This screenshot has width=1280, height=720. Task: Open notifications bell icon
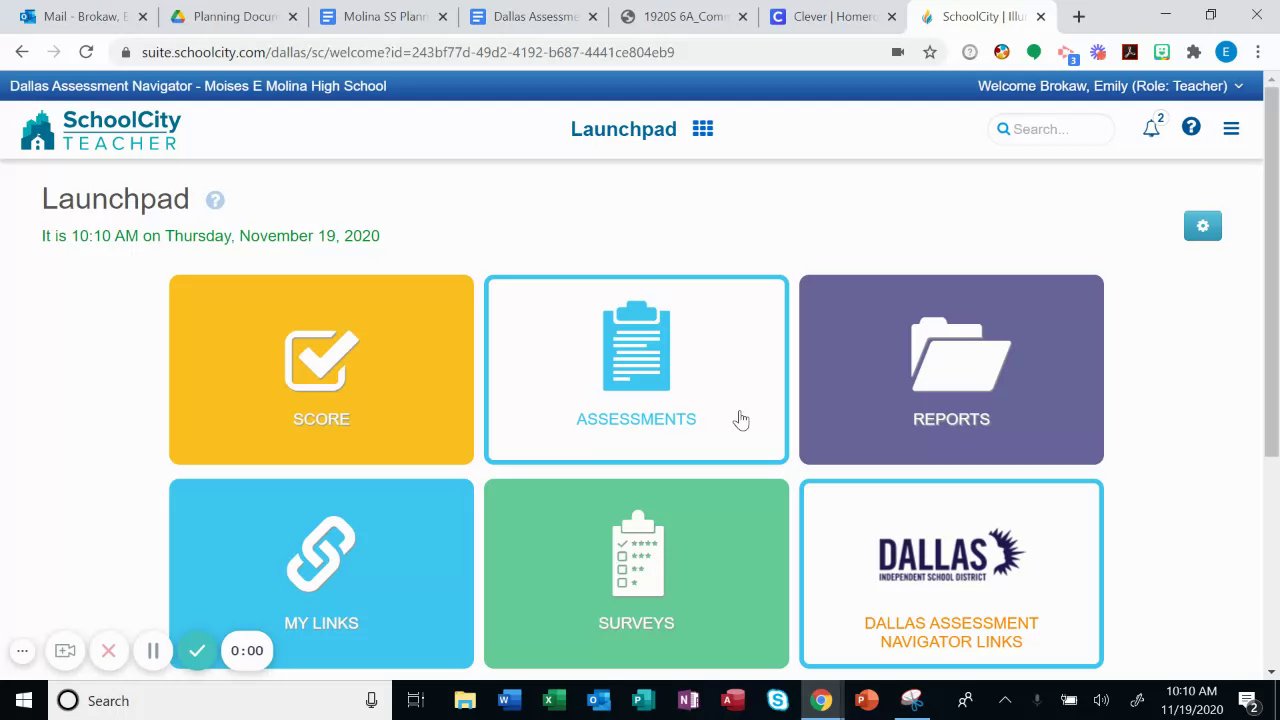click(1152, 128)
